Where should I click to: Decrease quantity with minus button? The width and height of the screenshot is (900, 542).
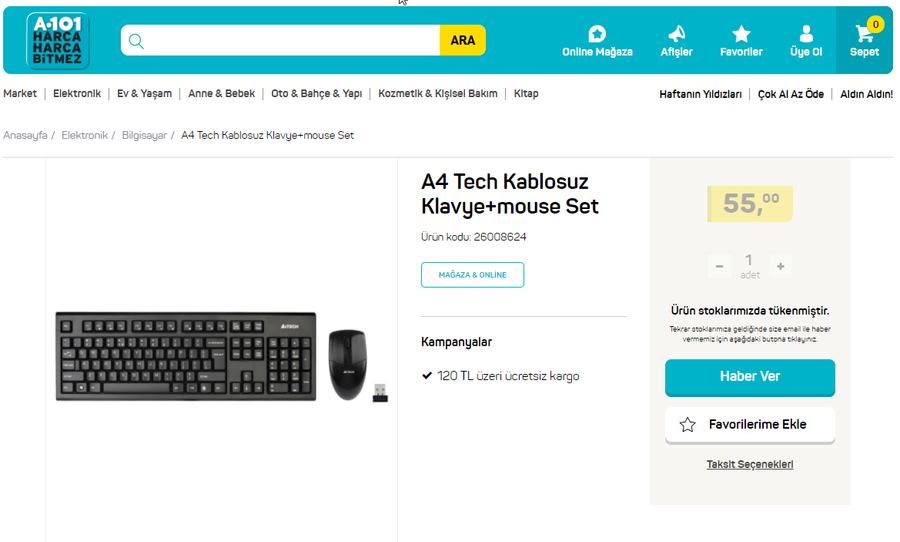(719, 266)
